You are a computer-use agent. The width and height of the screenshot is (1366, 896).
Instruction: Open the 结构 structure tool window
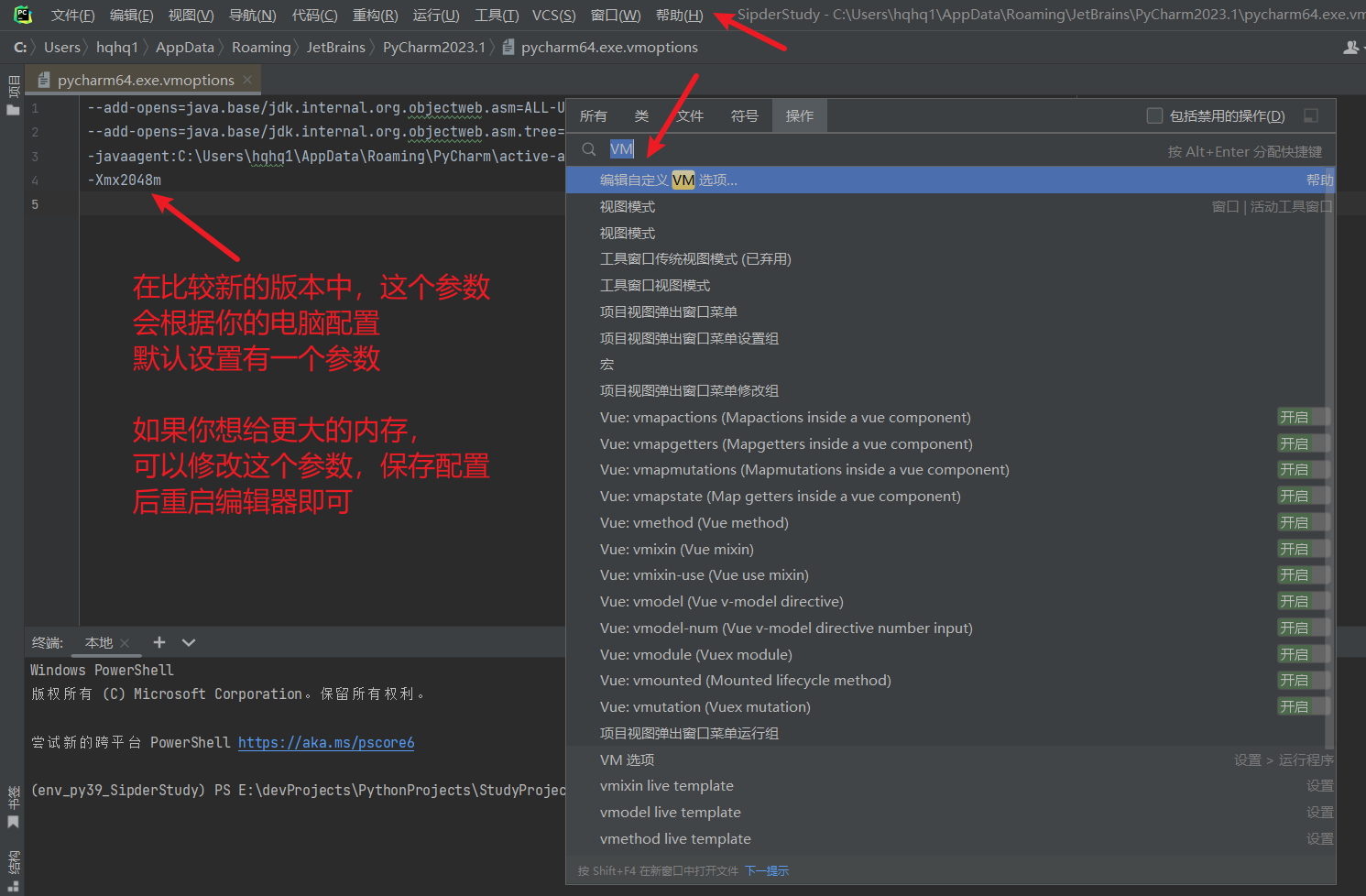click(13, 870)
